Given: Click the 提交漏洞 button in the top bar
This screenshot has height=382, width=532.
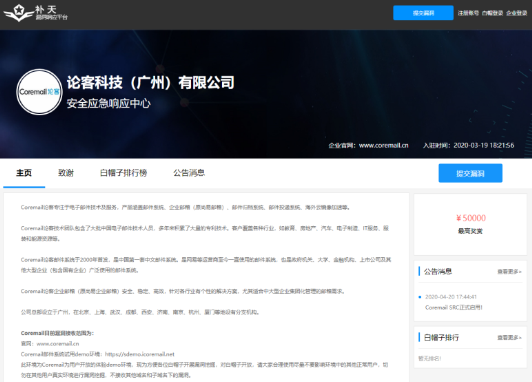Looking at the screenshot, I should click(423, 13).
